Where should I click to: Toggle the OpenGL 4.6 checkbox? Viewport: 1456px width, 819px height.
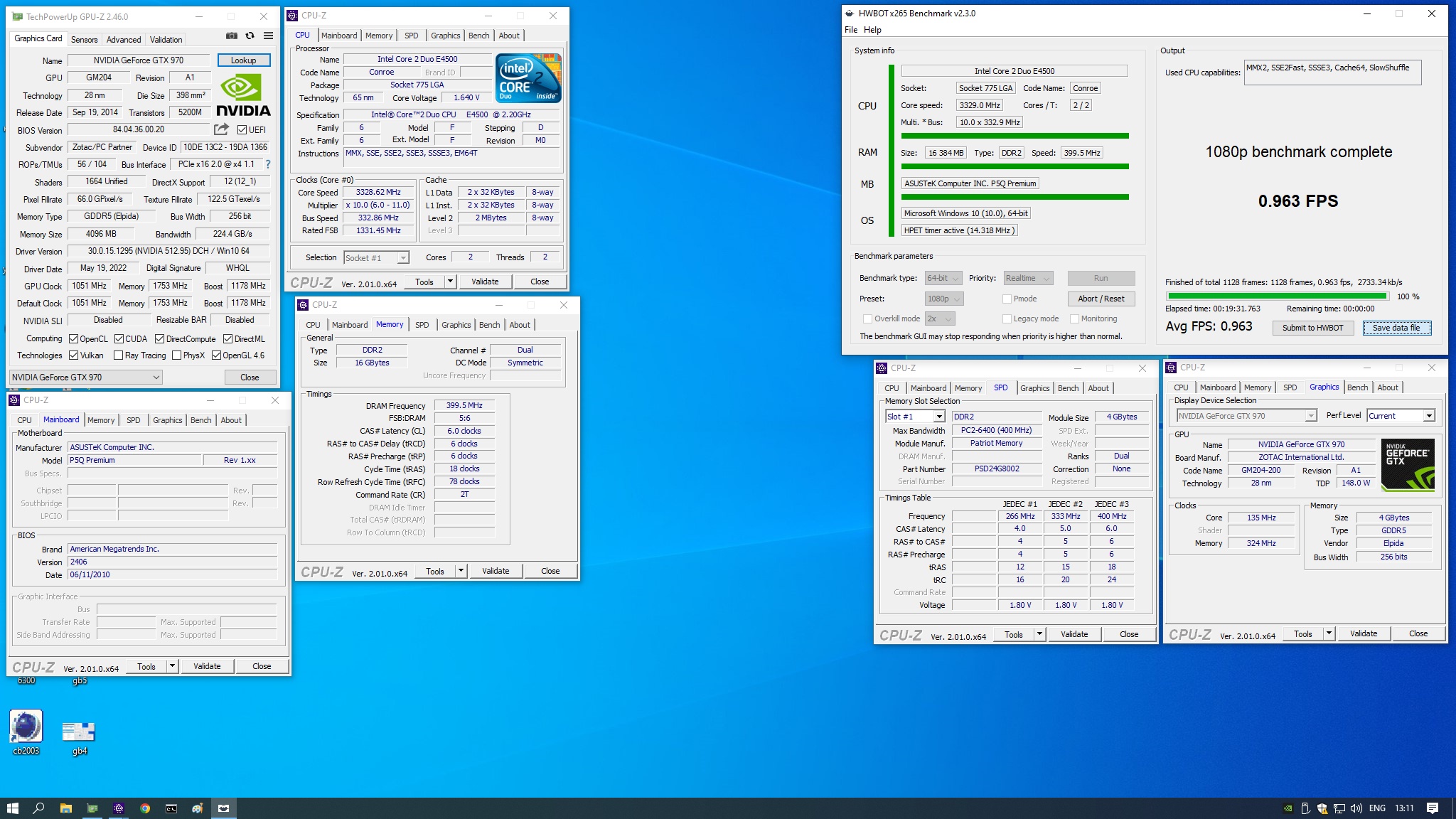tap(216, 355)
